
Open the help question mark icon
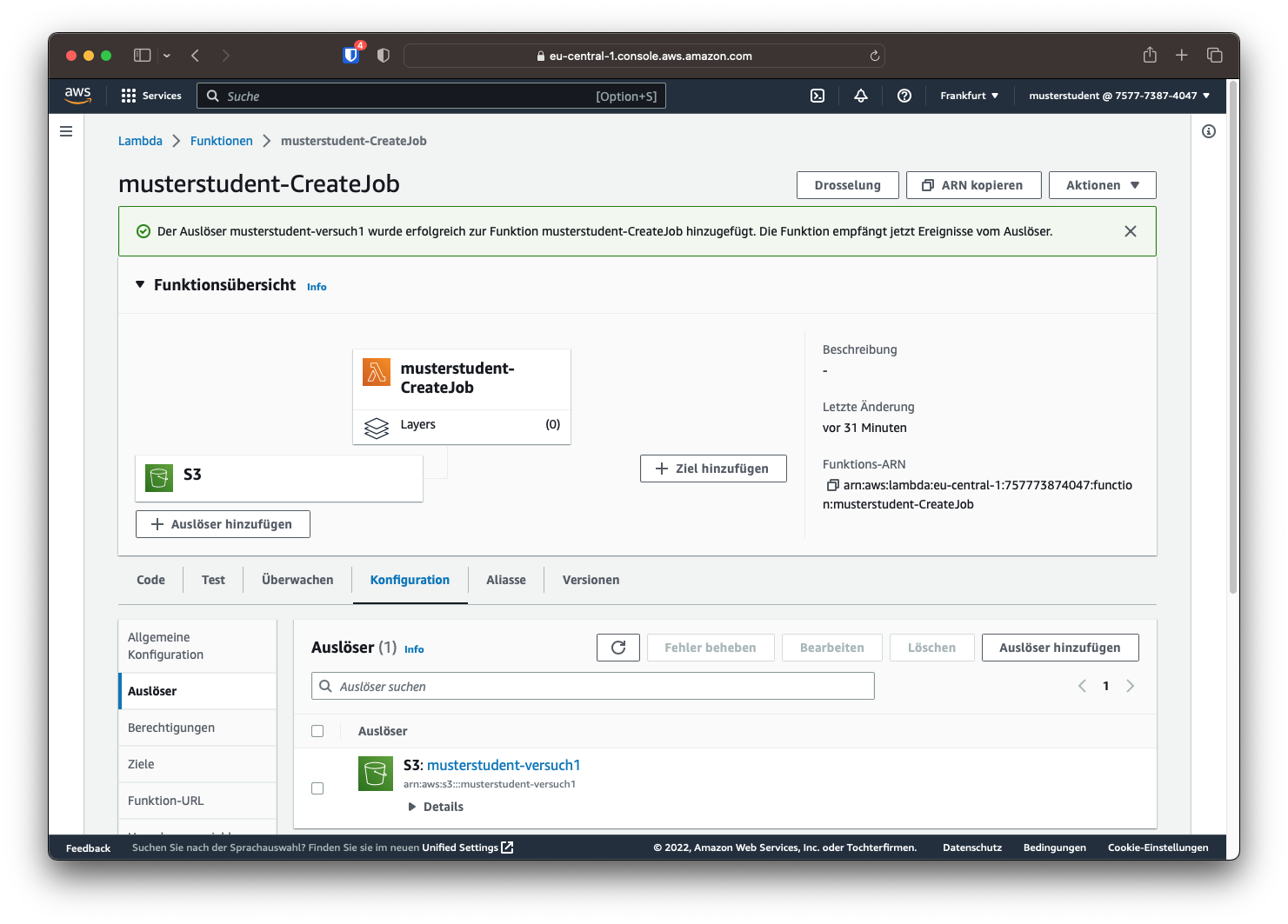click(x=904, y=96)
